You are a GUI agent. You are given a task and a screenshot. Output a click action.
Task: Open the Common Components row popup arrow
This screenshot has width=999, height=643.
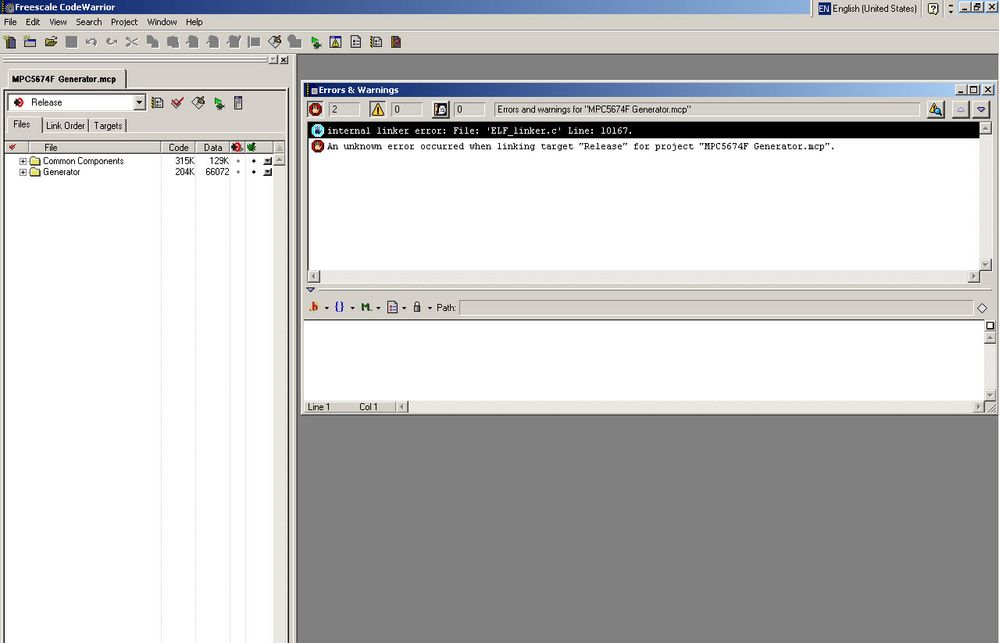268,161
